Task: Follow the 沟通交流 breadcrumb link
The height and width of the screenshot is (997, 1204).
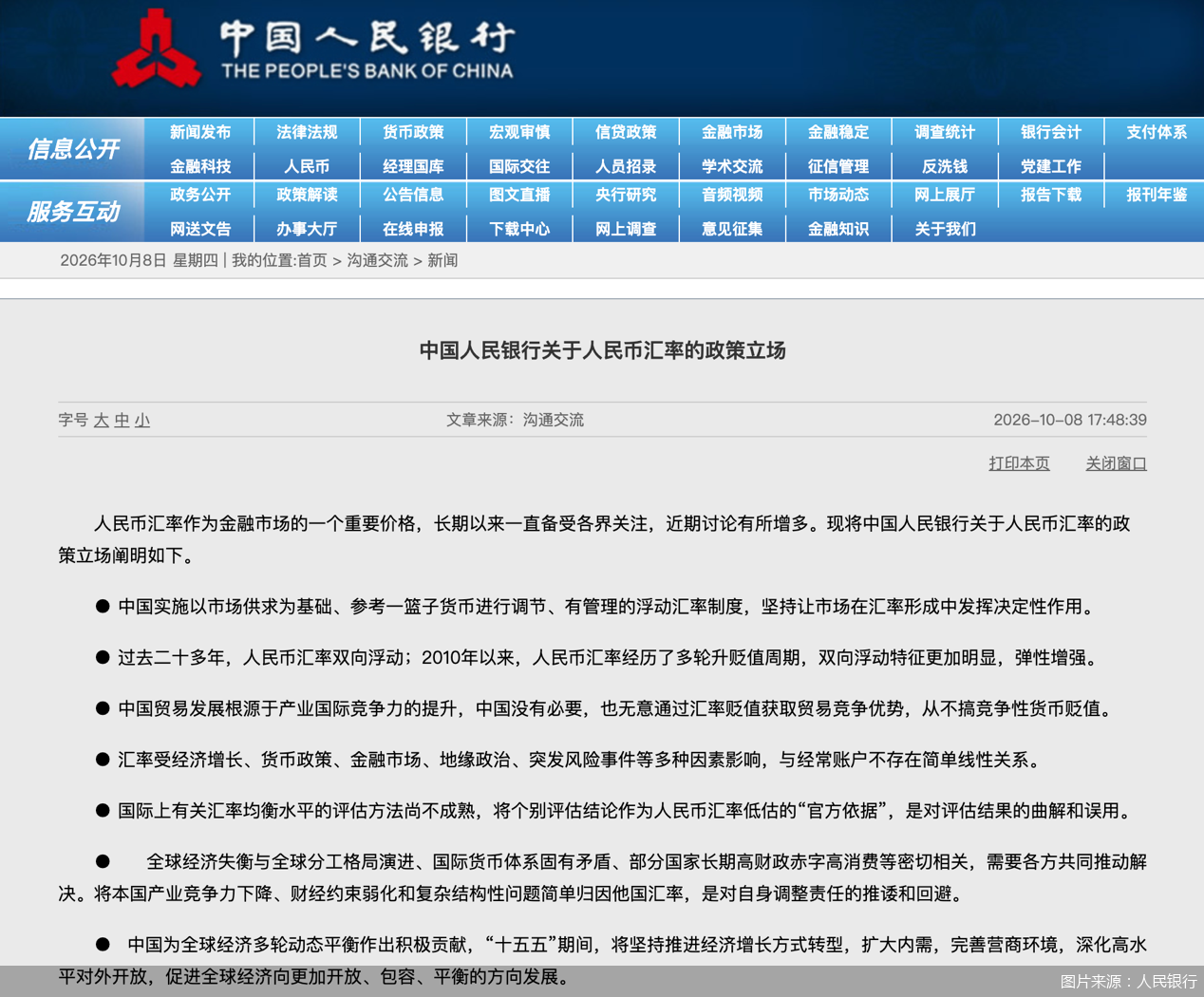Action: coord(377,260)
